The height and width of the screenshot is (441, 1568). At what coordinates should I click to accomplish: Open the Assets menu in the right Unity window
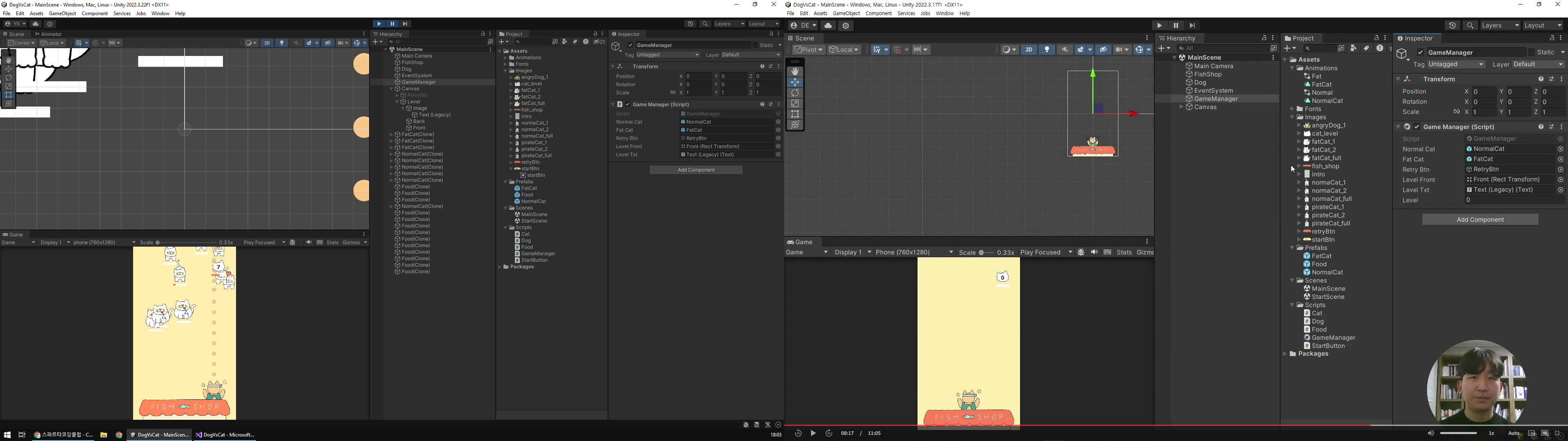(820, 13)
